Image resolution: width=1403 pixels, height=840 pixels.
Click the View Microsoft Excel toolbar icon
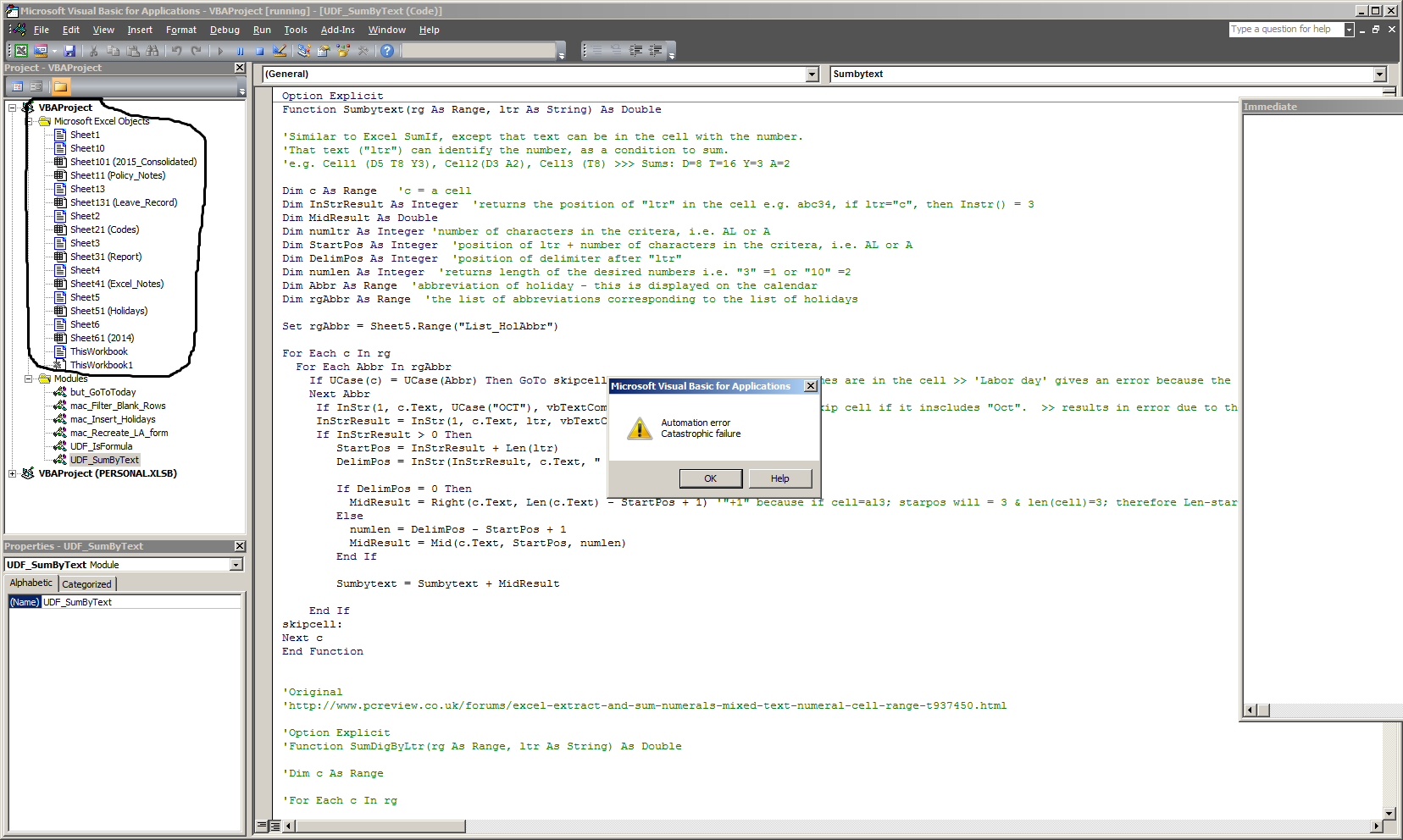(x=21, y=51)
